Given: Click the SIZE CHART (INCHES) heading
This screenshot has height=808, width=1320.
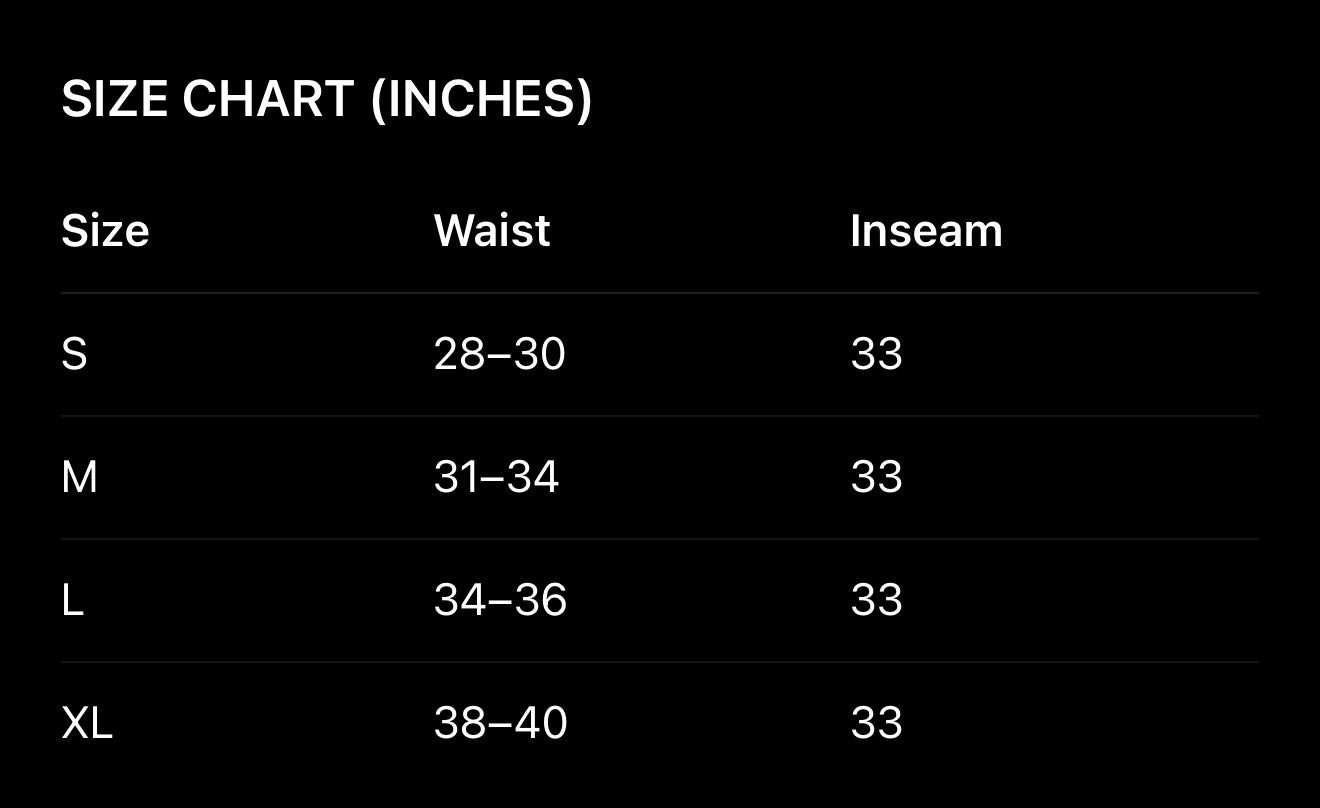Looking at the screenshot, I should [326, 99].
